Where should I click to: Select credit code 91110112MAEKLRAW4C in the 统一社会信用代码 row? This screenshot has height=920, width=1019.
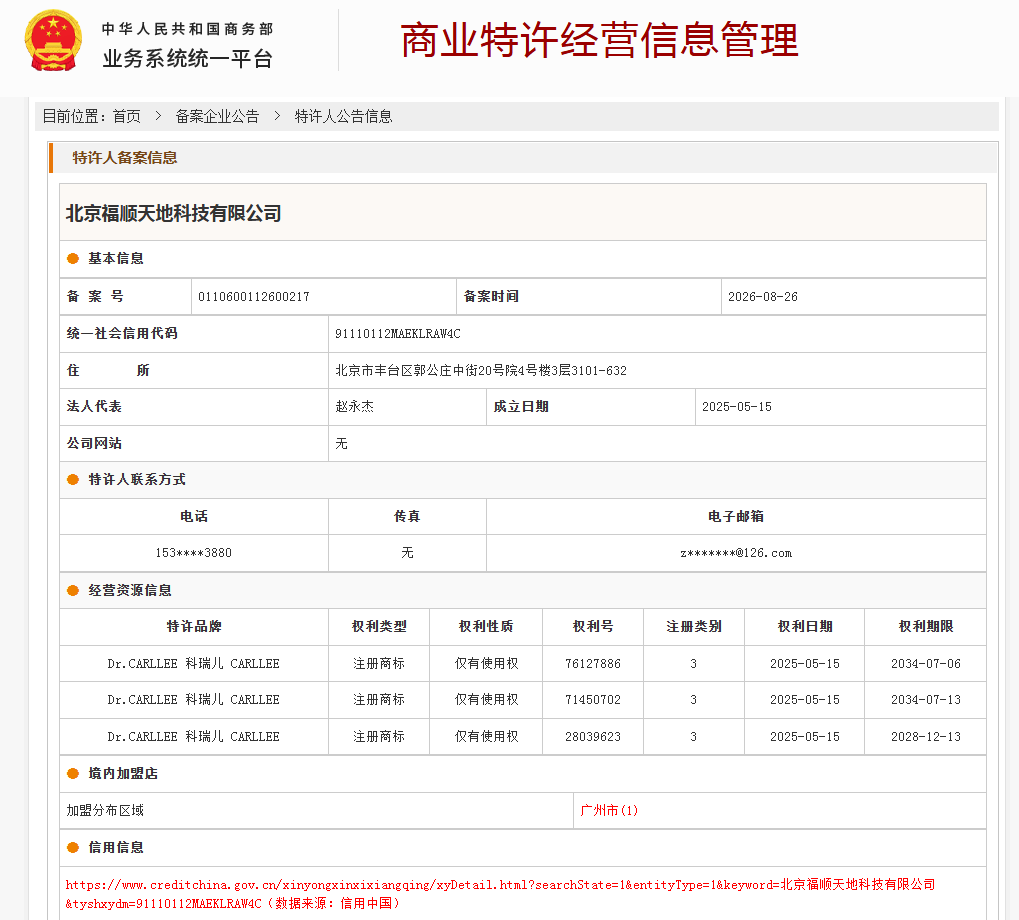click(398, 334)
